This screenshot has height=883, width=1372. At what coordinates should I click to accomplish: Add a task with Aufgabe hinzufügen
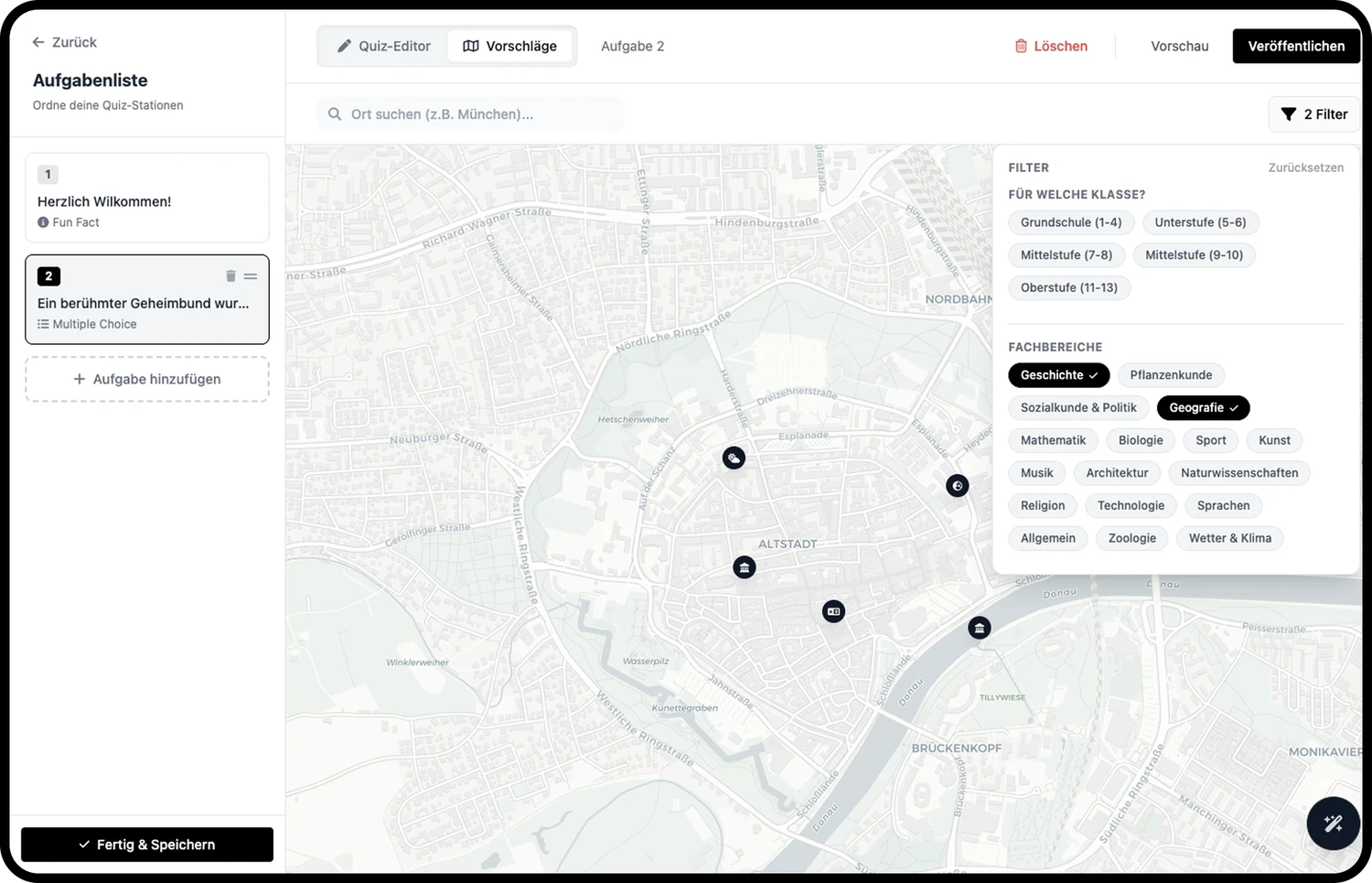pos(147,379)
